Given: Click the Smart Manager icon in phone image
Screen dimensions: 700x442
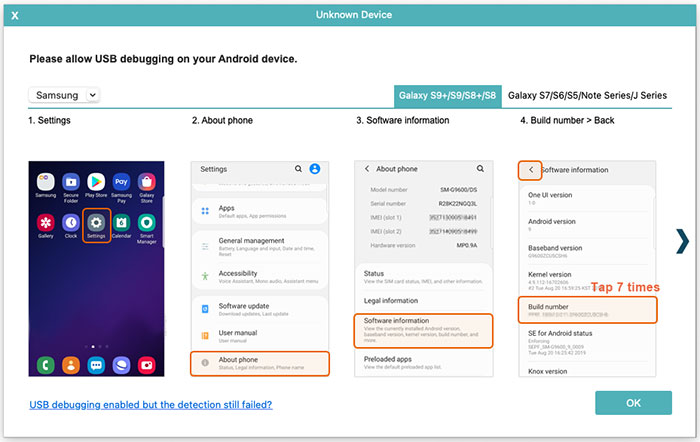Looking at the screenshot, I should tap(146, 222).
